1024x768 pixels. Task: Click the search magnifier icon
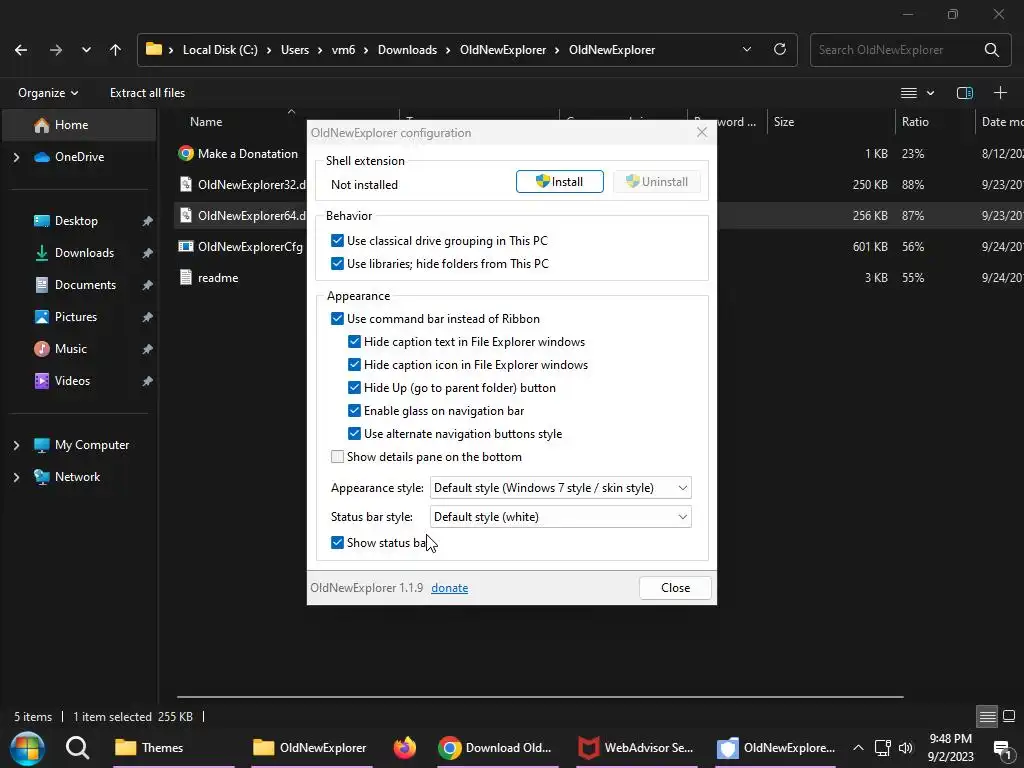991,50
